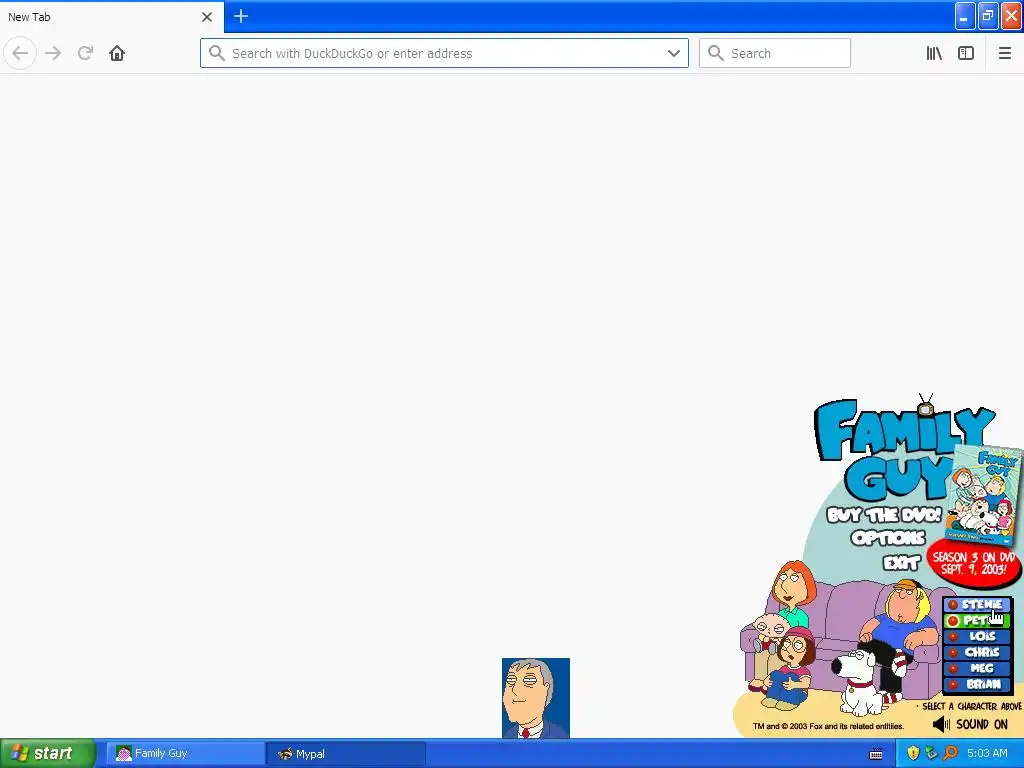Click the Family Guy DVD cover thumbnail
1024x768 pixels.
click(984, 494)
